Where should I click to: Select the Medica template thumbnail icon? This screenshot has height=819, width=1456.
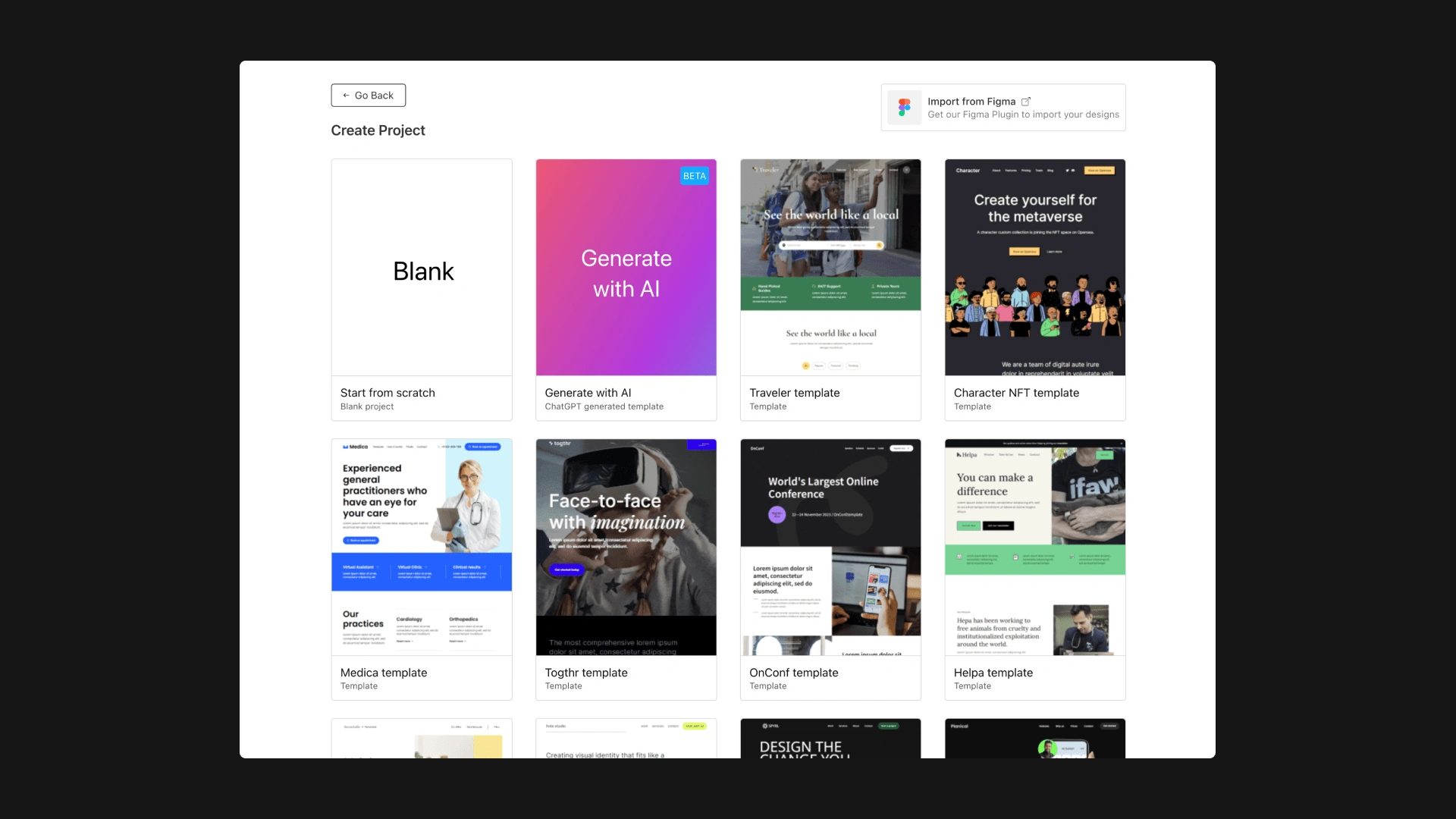point(421,547)
